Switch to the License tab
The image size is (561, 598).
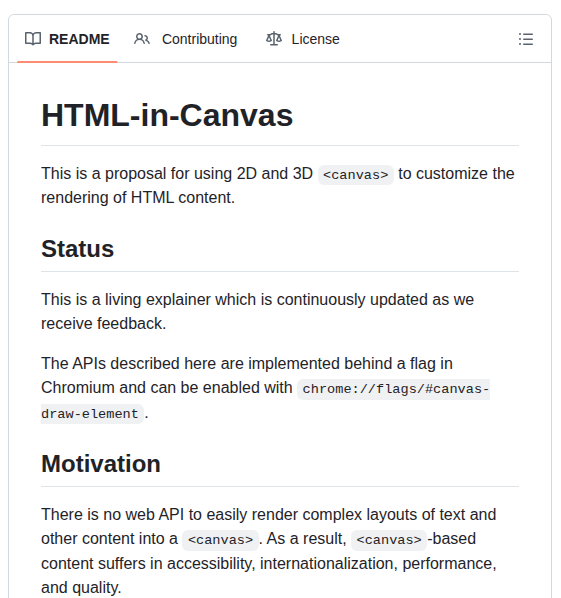pyautogui.click(x=302, y=39)
